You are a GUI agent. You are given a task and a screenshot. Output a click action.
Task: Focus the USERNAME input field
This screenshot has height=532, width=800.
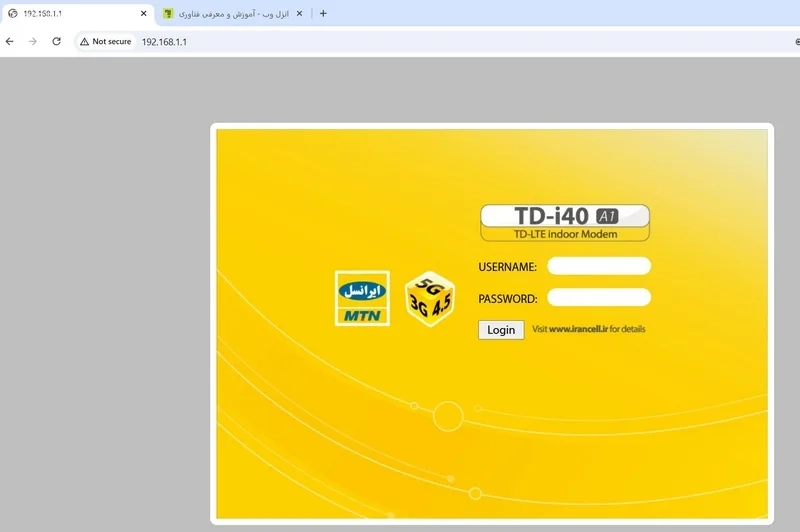pyautogui.click(x=599, y=266)
